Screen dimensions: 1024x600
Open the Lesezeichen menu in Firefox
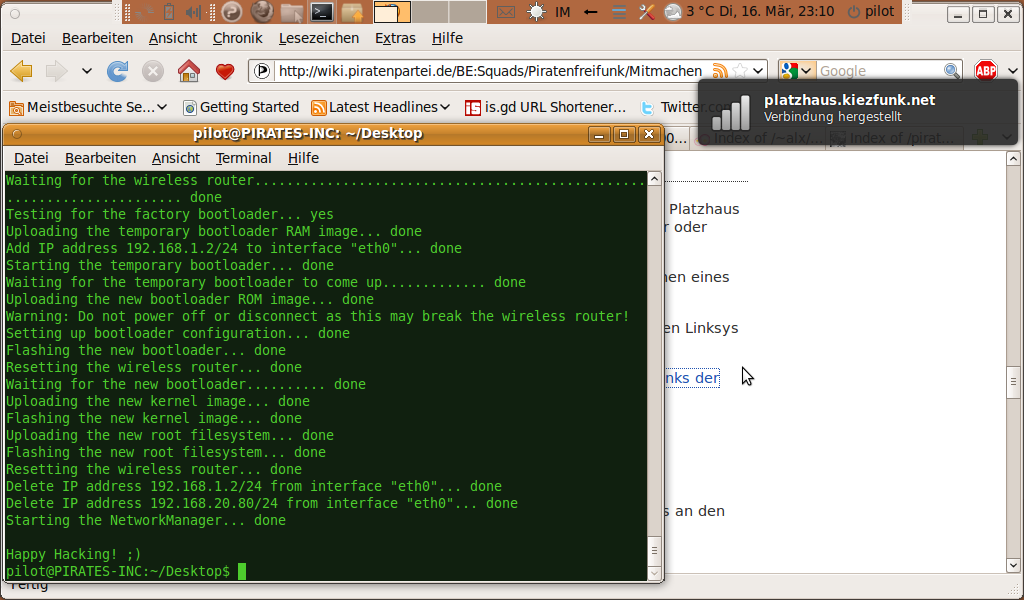coord(319,38)
